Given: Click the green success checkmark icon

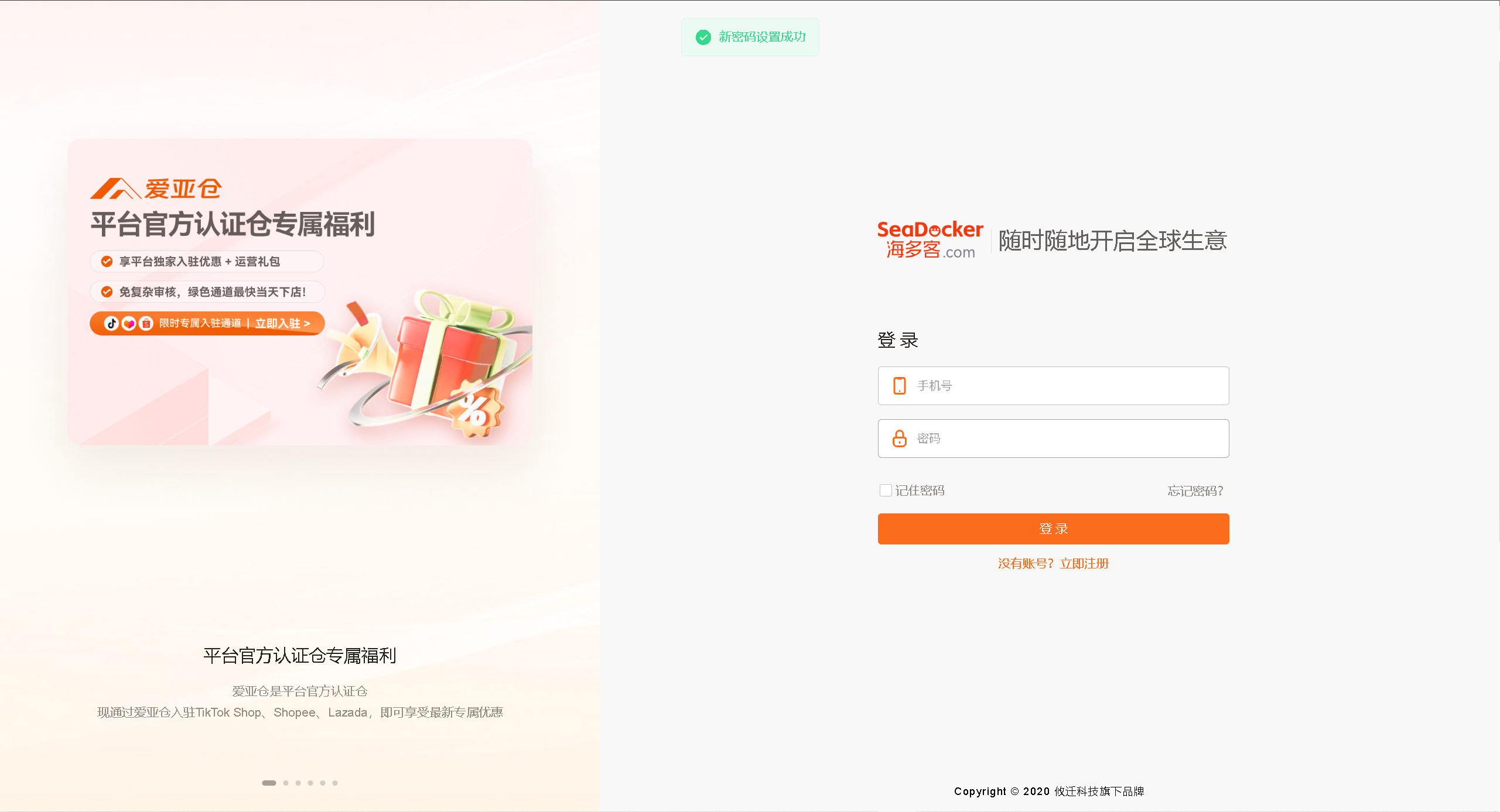Looking at the screenshot, I should pos(703,37).
